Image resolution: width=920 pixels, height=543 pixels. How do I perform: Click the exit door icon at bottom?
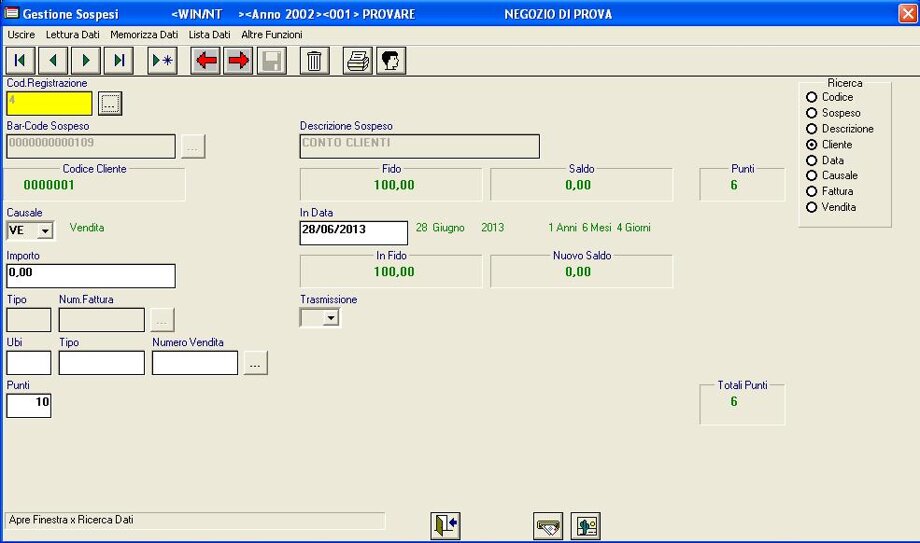point(445,526)
